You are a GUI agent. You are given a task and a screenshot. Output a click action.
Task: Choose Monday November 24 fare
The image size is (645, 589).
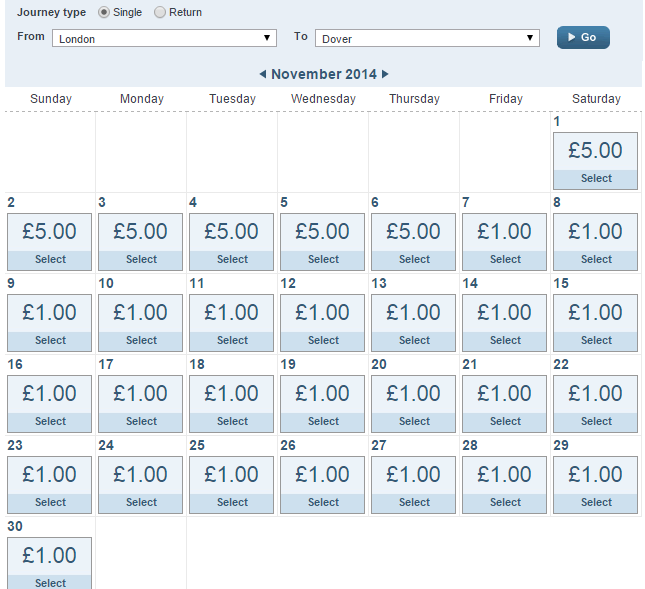[x=140, y=485]
